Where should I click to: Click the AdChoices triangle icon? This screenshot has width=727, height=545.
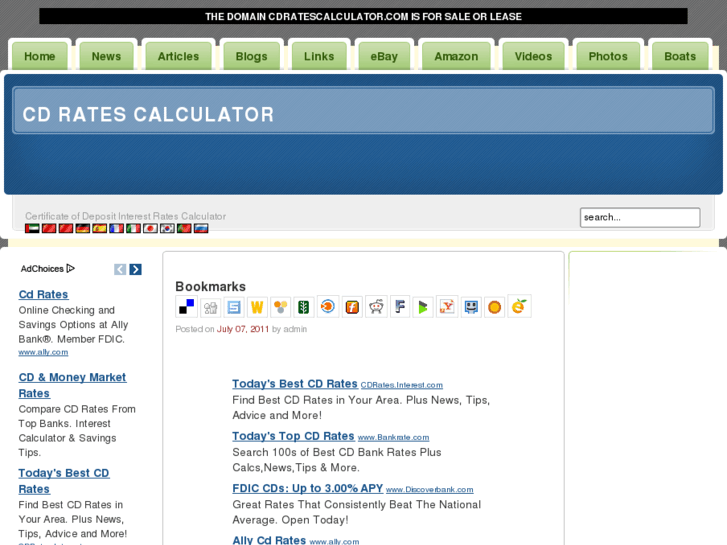coord(70,269)
